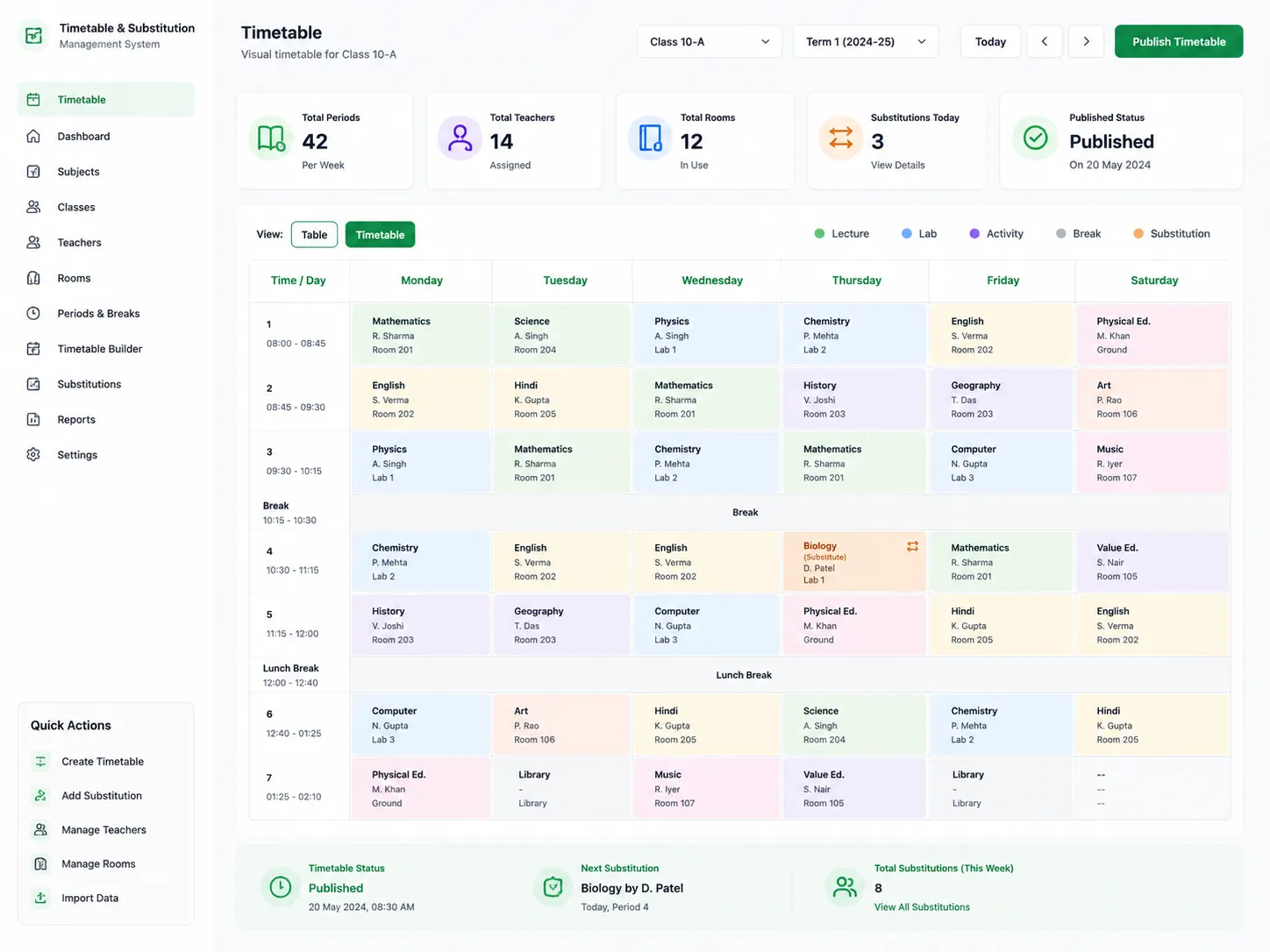Click Create Timetable quick action

(105, 762)
